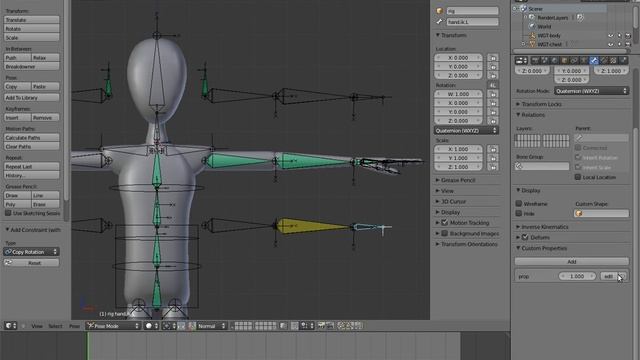
Task: Open the View menu in 3D header
Action: coord(37,326)
